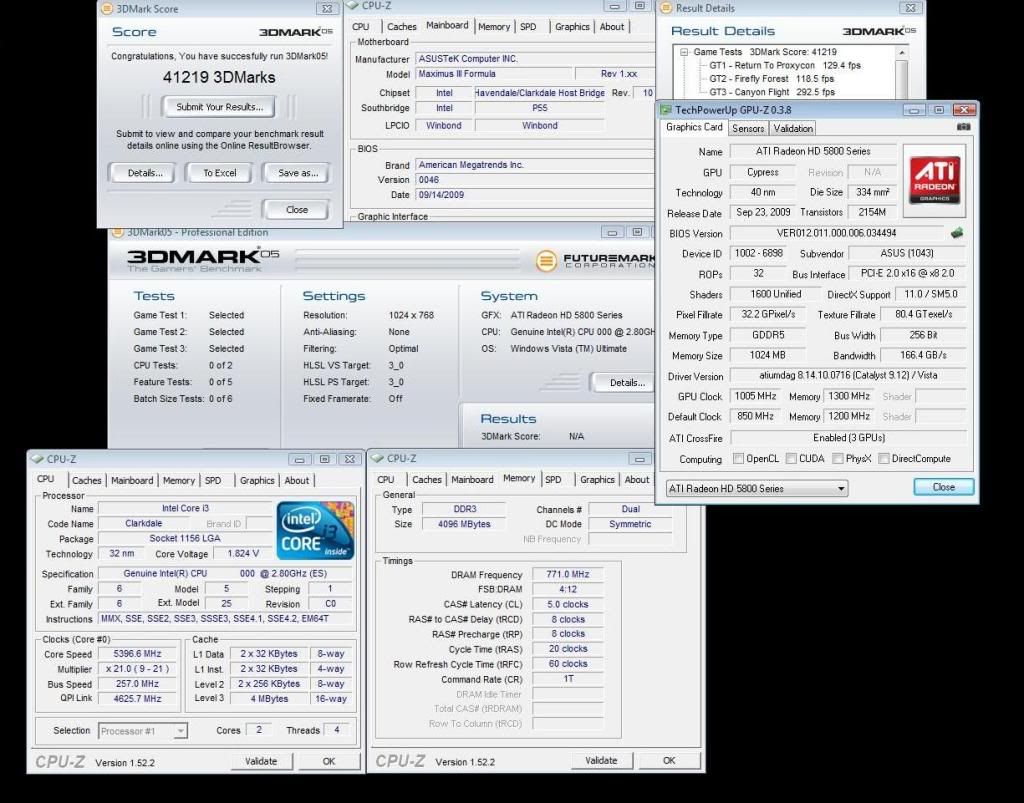Switch to the CPU tab in the CPU-Z Memory window
The width and height of the screenshot is (1024, 803).
point(385,480)
